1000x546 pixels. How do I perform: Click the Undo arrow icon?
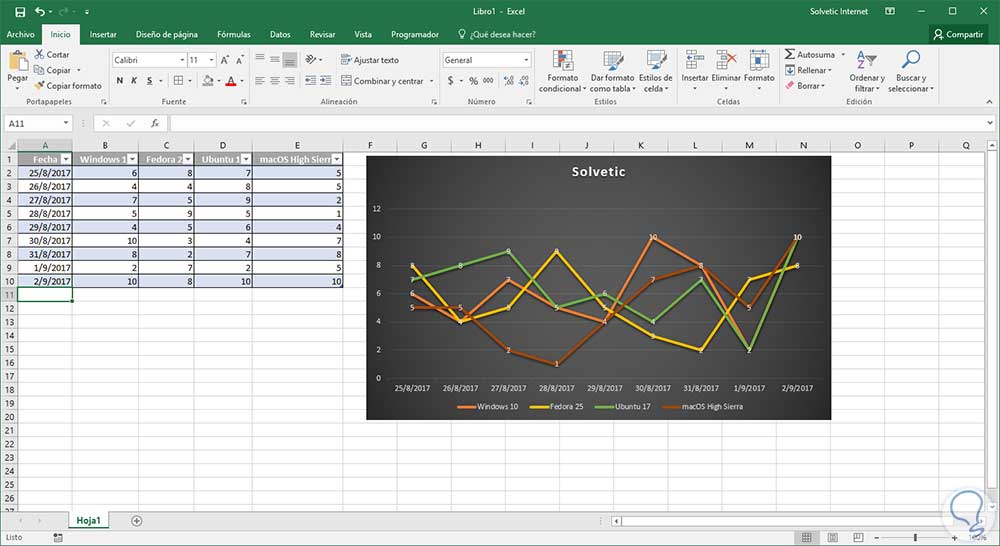point(40,11)
